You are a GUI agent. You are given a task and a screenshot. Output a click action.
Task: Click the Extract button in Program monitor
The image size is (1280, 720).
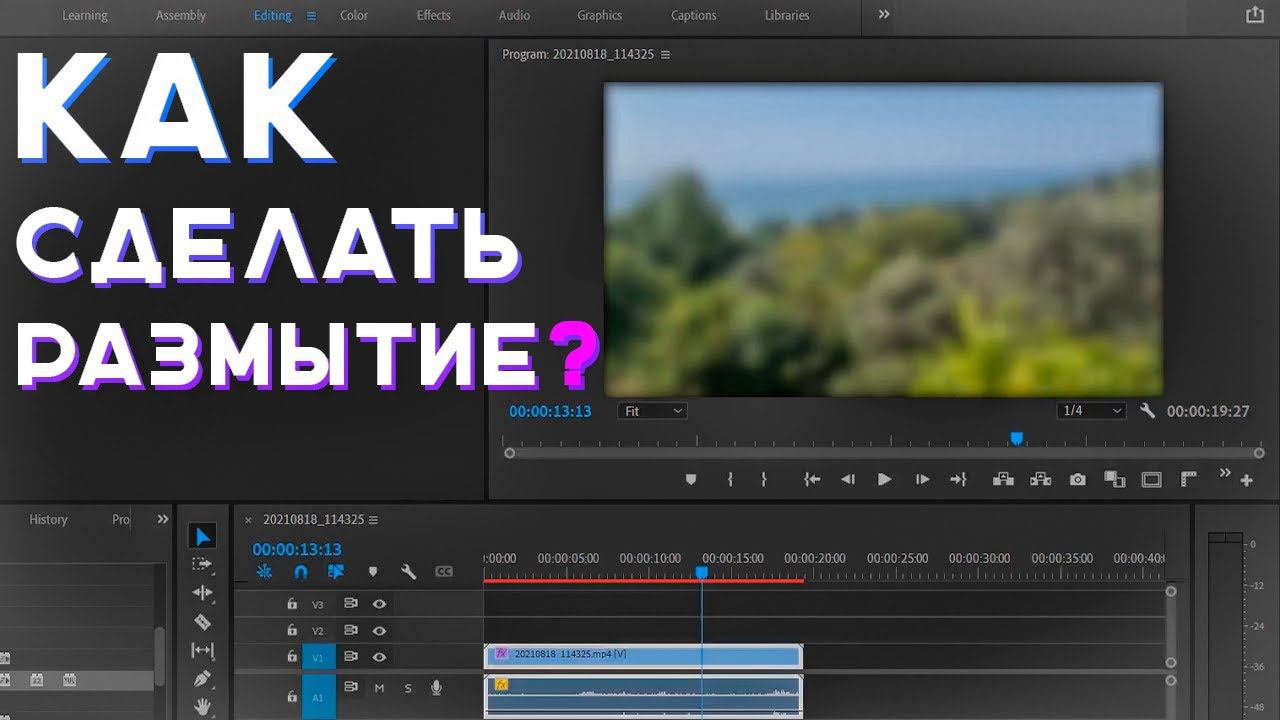1040,480
